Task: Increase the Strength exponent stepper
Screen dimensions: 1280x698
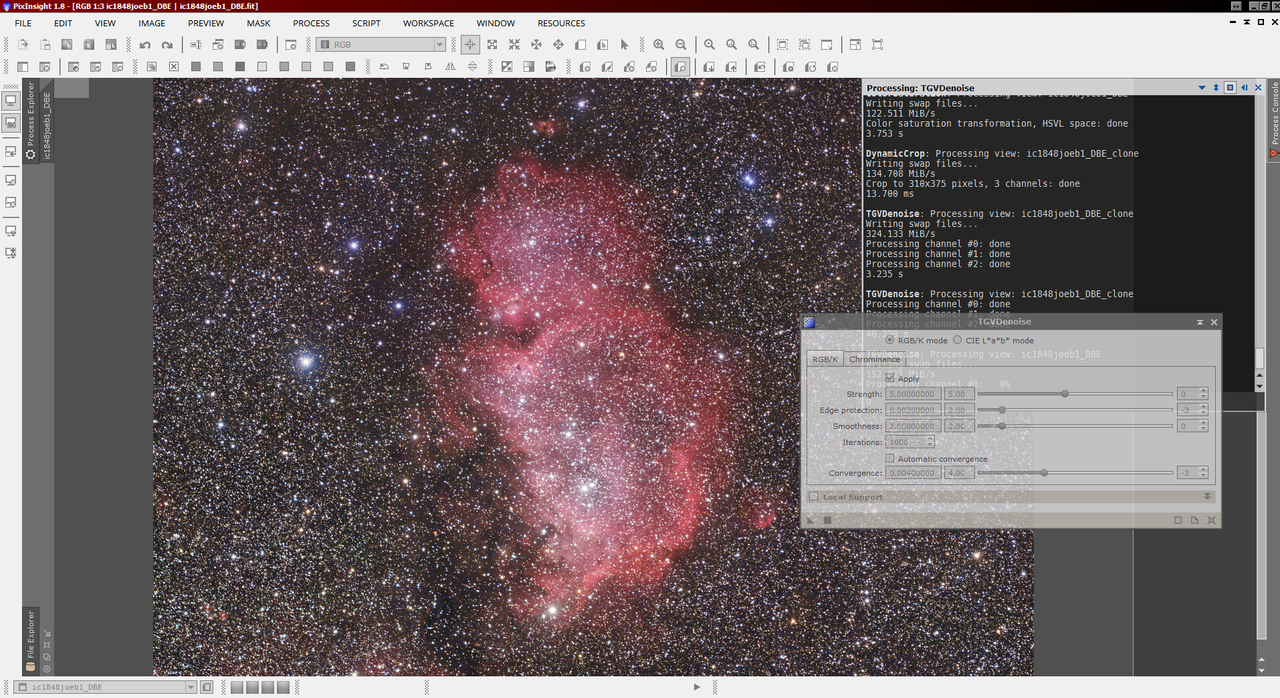Action: 1203,391
